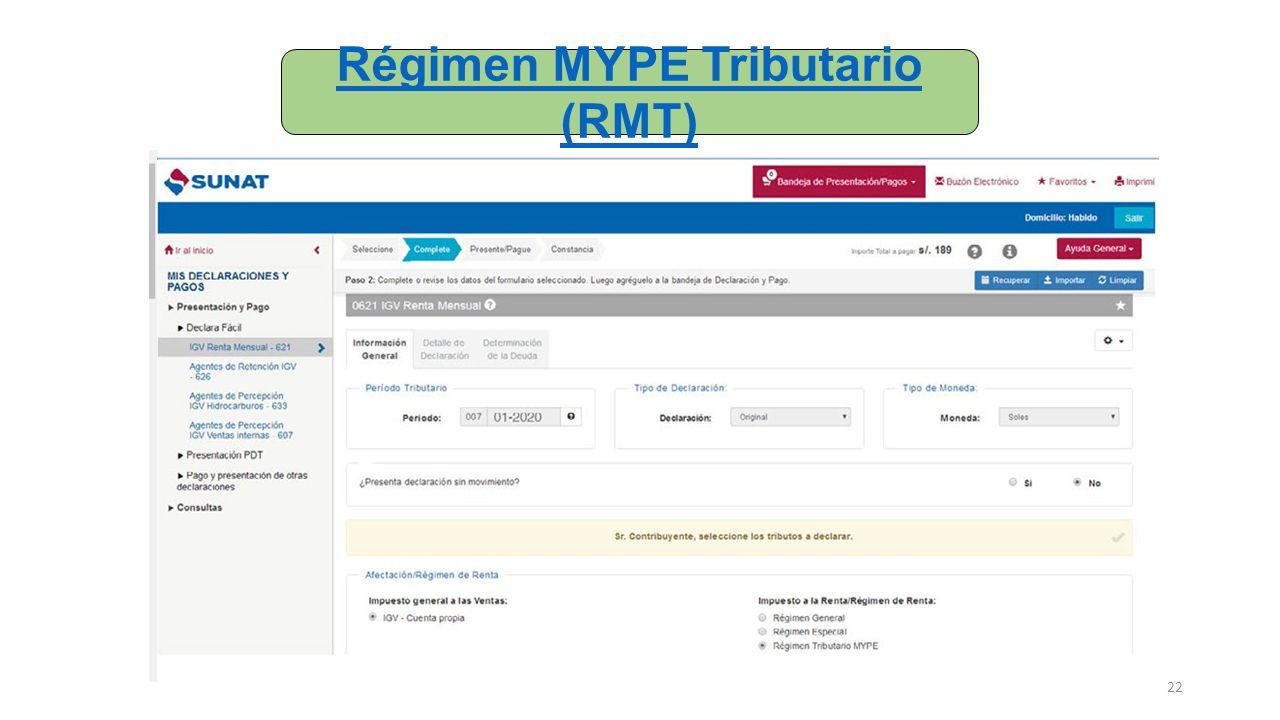Select Régimen Especial radio option

tap(762, 632)
